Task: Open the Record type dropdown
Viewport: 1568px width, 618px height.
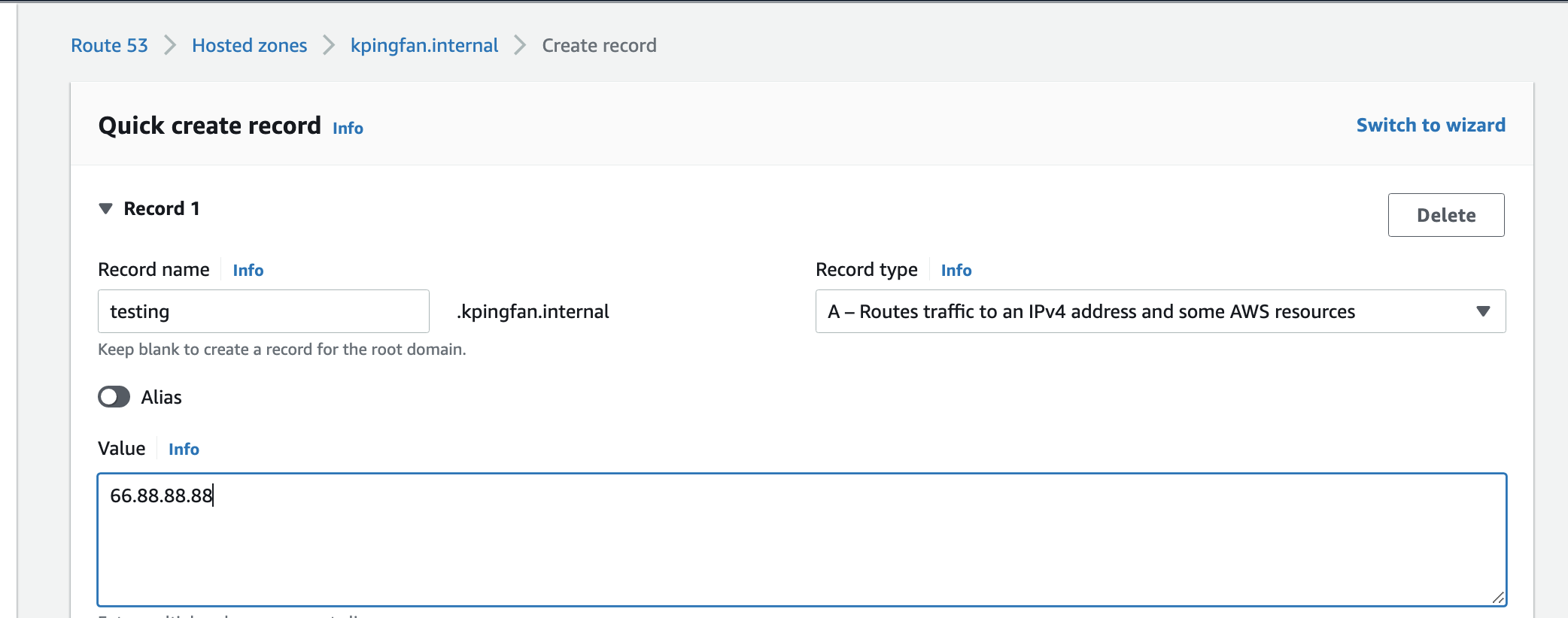Action: click(1160, 311)
